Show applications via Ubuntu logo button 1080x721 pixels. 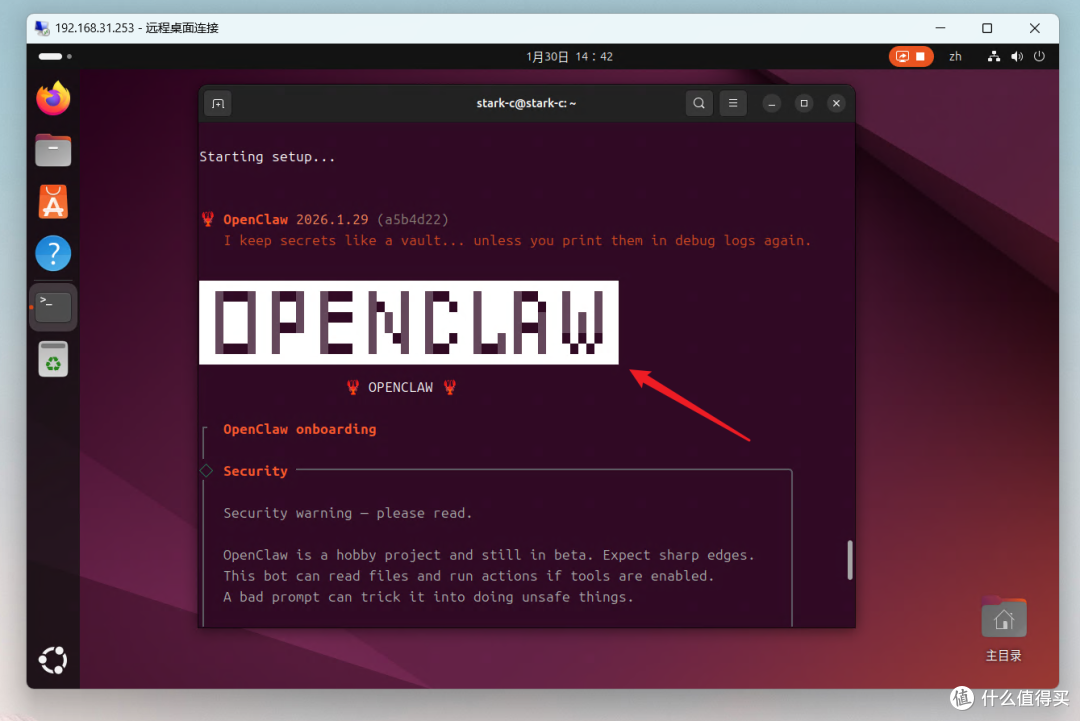pyautogui.click(x=53, y=660)
